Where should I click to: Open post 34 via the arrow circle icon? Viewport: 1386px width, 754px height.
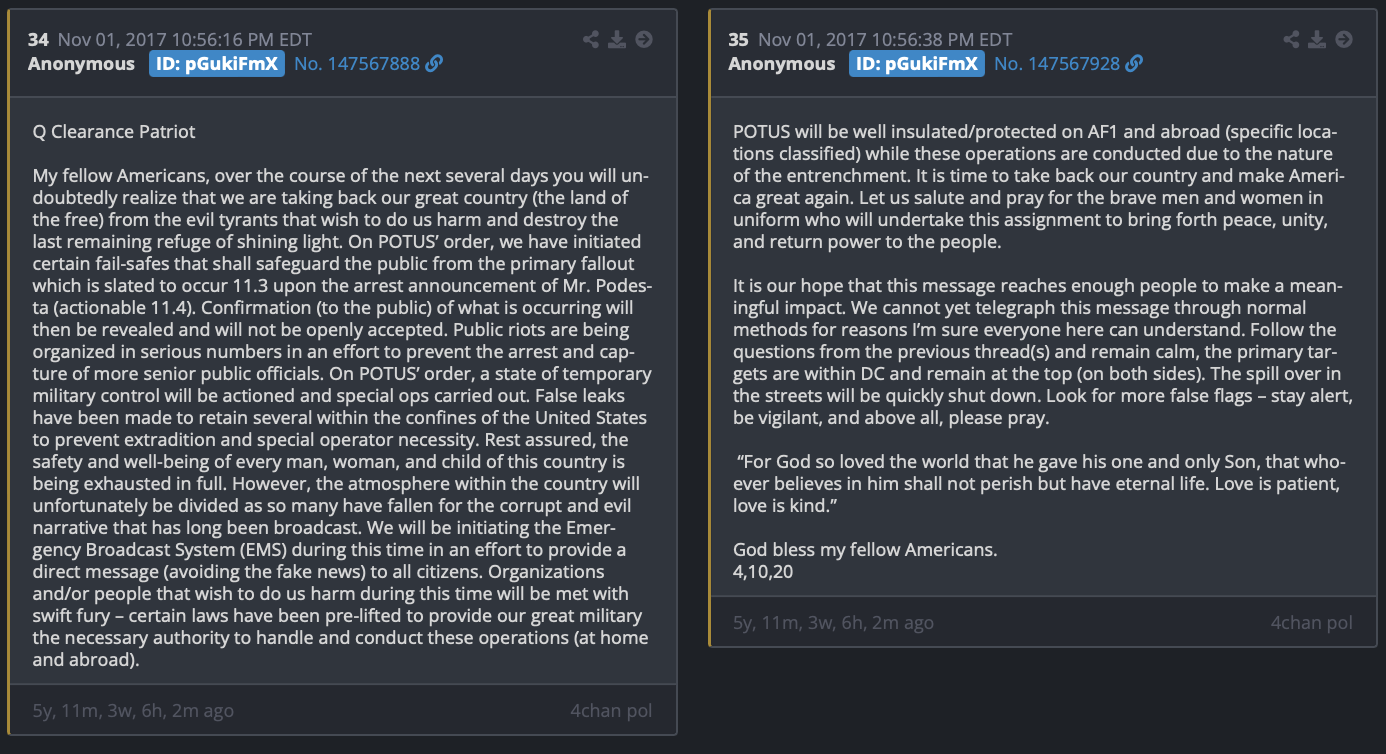coord(644,40)
